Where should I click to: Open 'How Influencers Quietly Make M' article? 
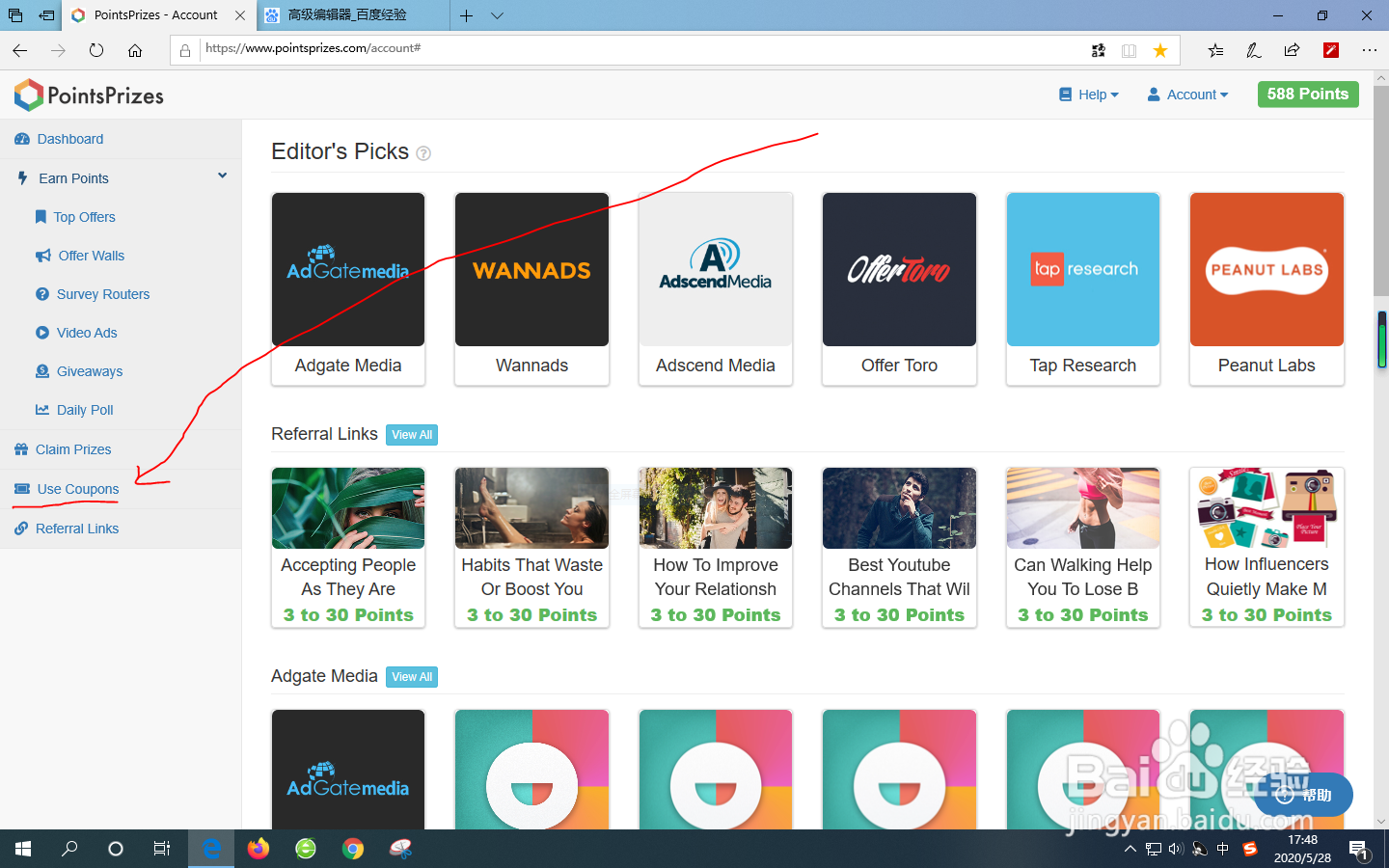click(1266, 548)
